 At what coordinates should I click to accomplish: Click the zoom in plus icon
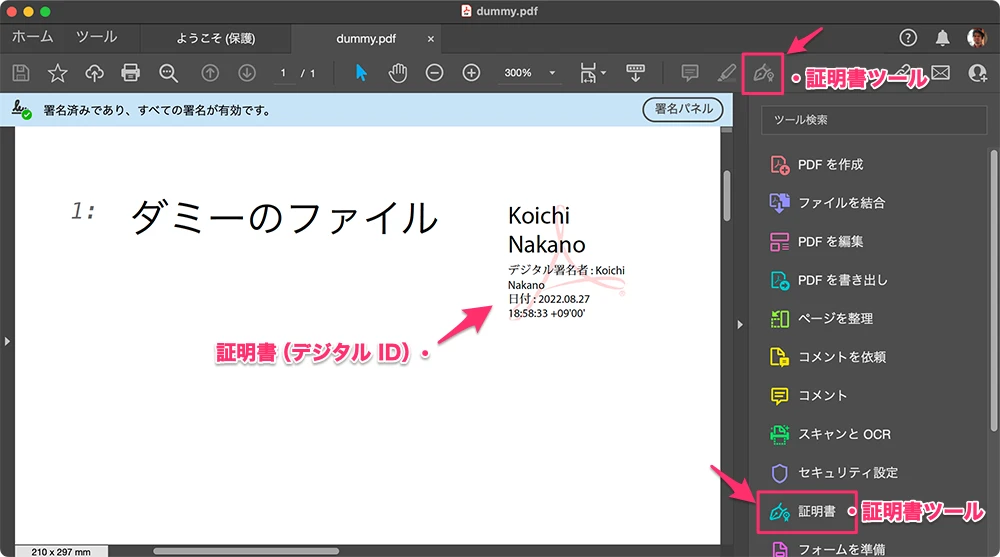tap(471, 73)
